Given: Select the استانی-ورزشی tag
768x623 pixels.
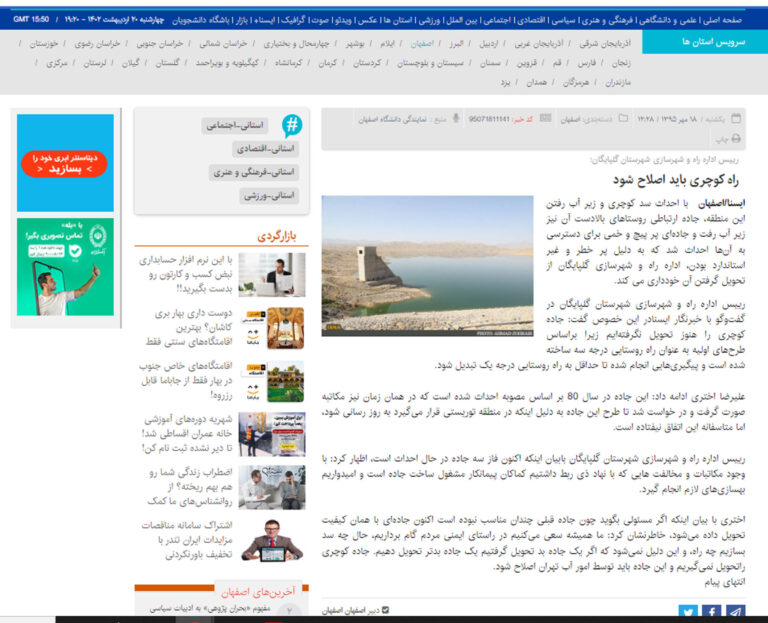Looking at the screenshot, I should coord(268,196).
